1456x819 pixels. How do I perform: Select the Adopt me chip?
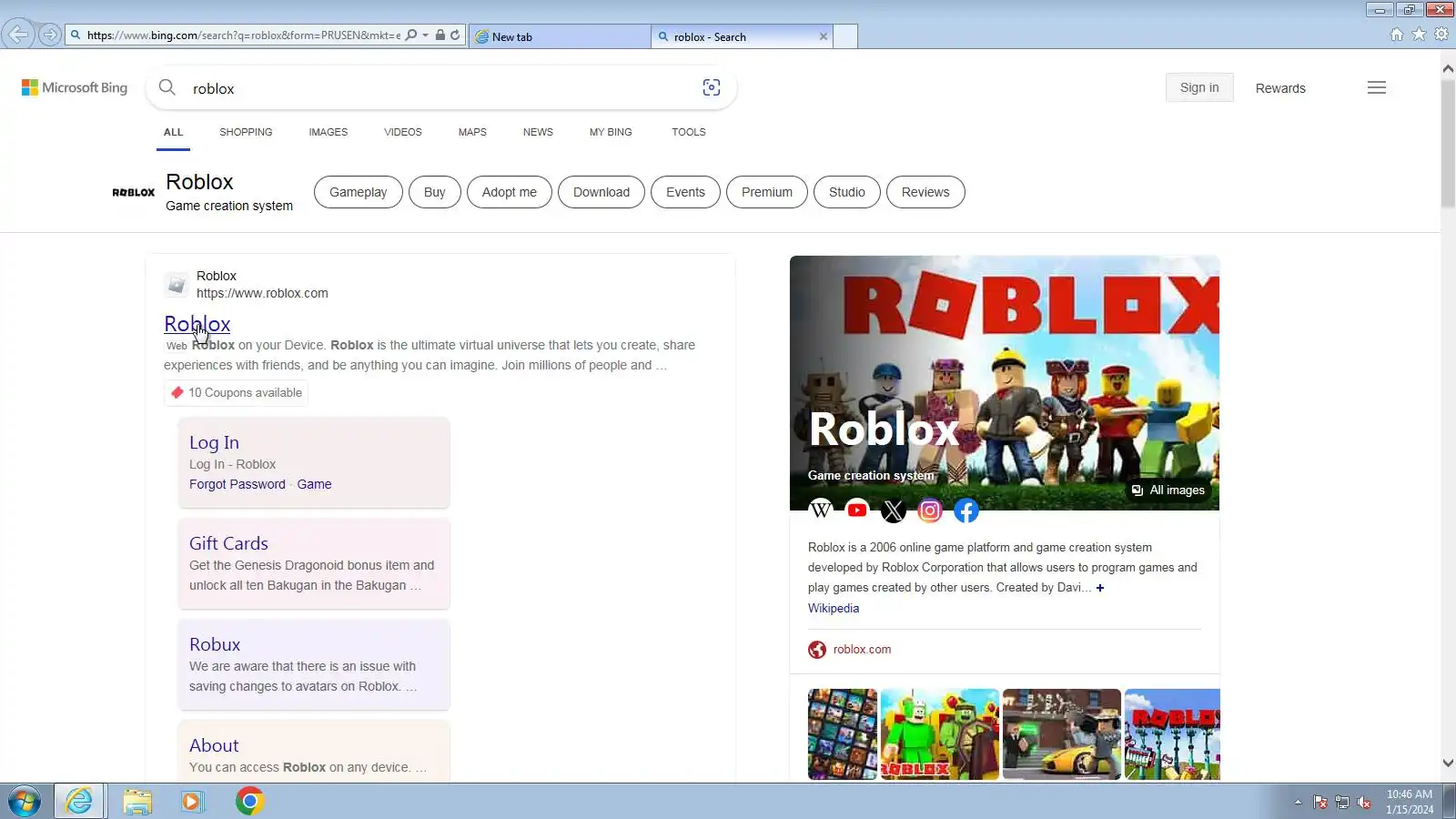tap(510, 192)
